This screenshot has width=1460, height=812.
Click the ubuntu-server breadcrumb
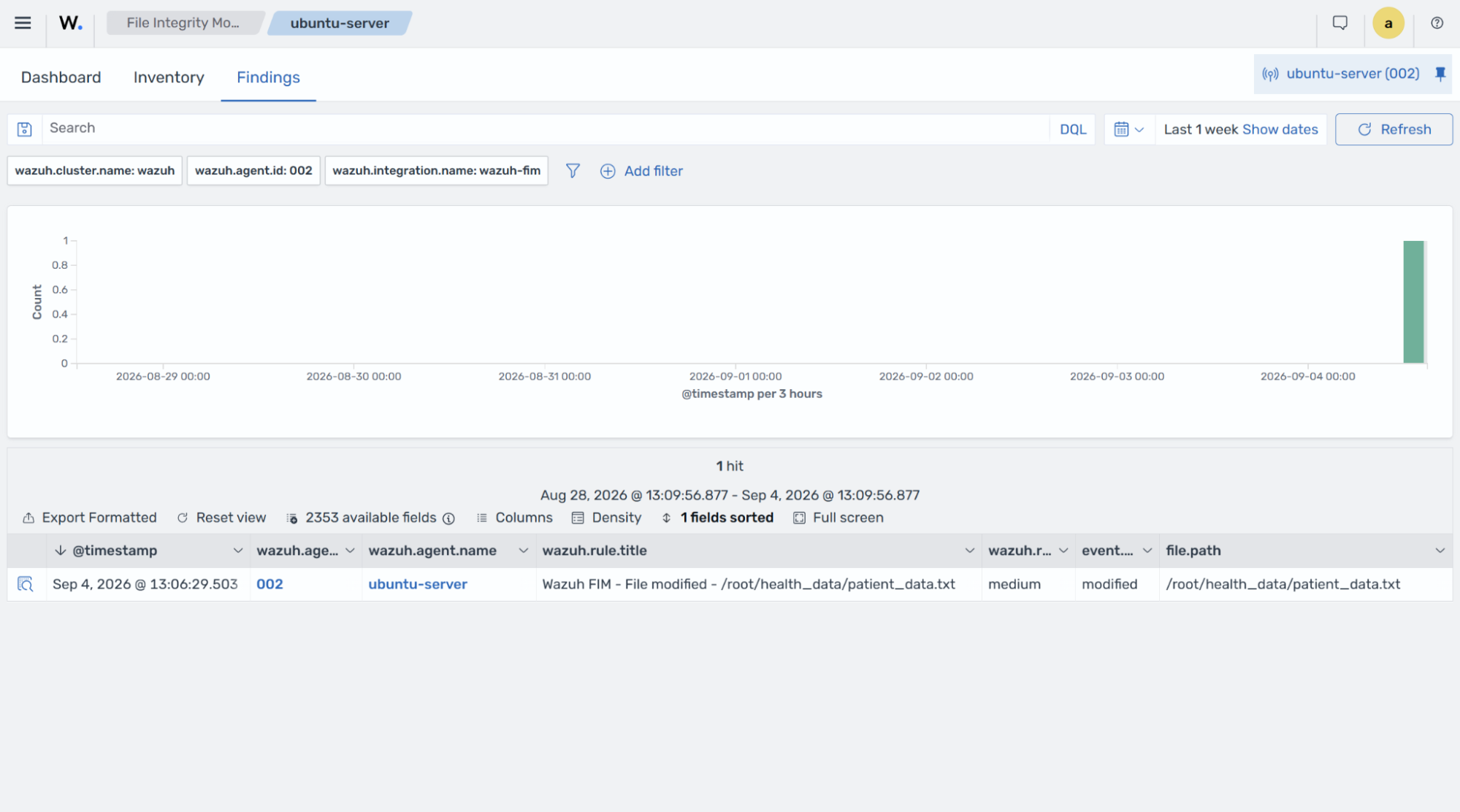pos(340,23)
